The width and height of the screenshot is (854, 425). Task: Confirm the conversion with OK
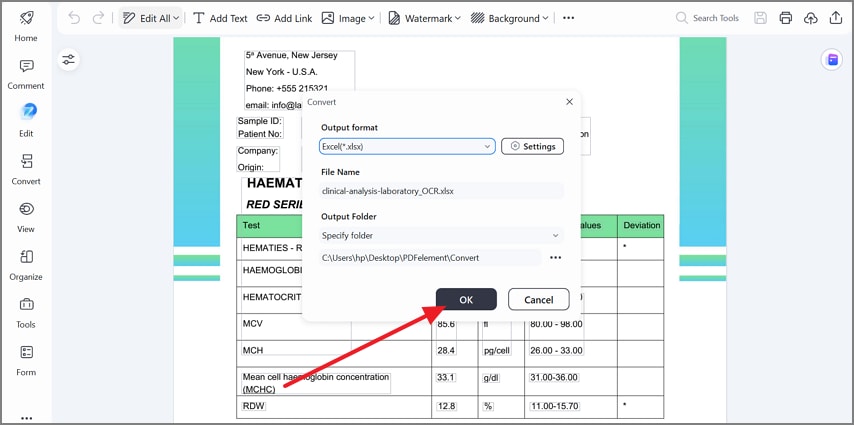[x=466, y=300]
